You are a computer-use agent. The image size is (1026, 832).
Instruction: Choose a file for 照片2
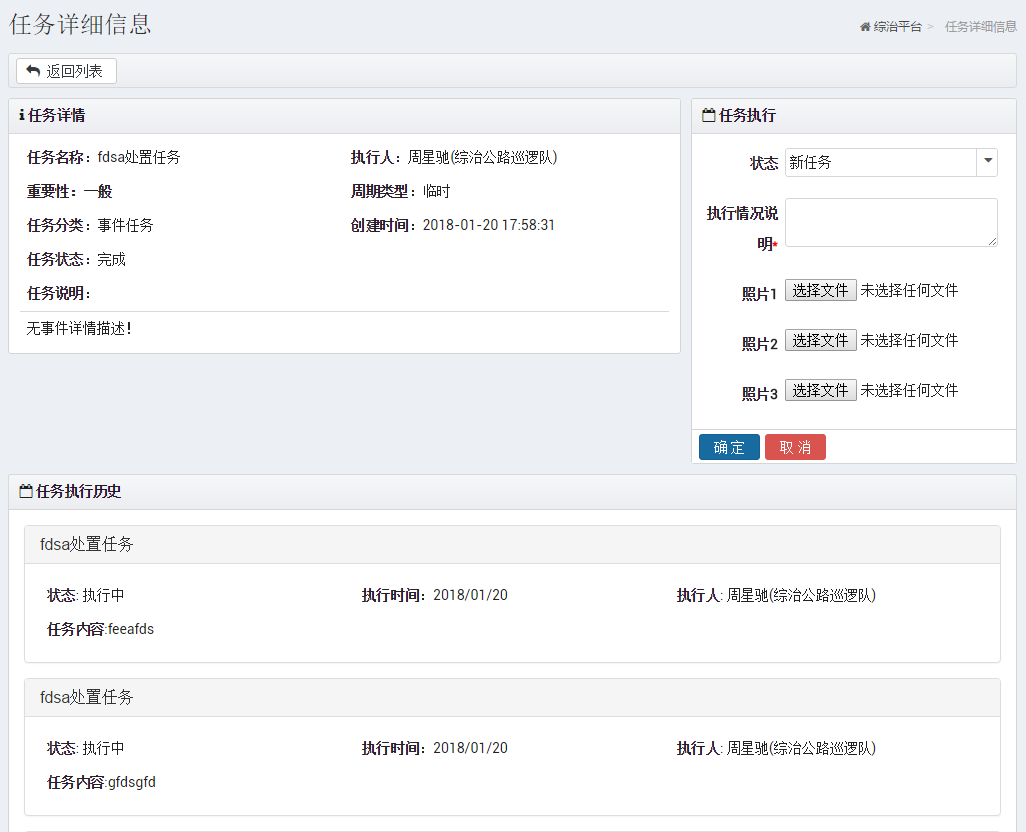point(820,340)
